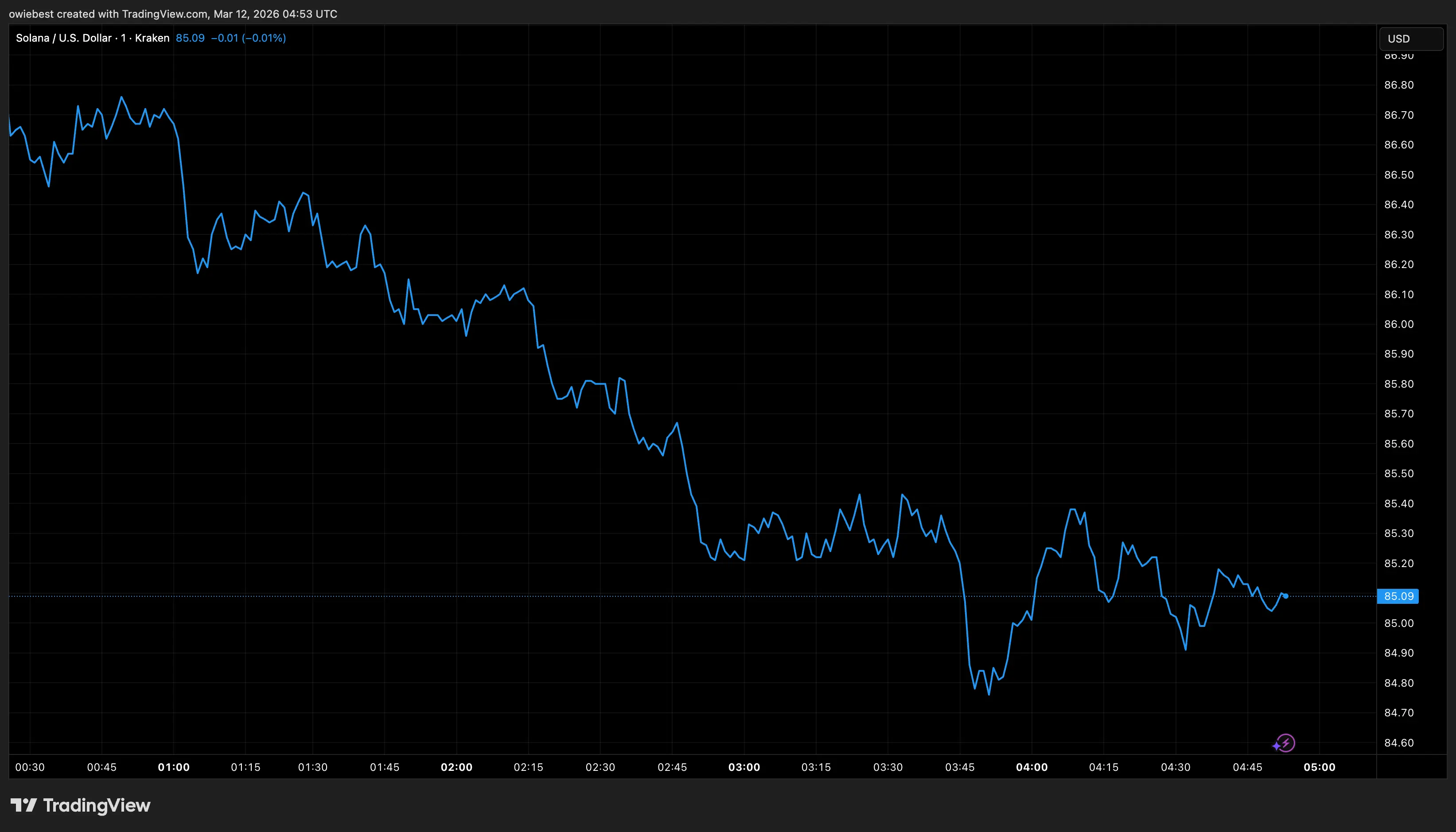Click the TradingView logo at bottom left
Viewport: 1456px width, 832px height.
[81, 806]
